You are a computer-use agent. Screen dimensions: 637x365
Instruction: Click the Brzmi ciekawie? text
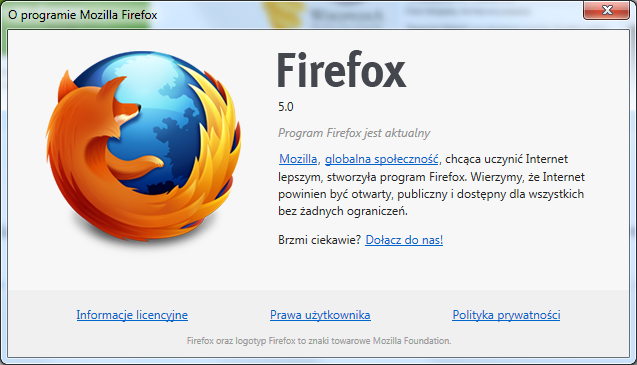tap(319, 240)
